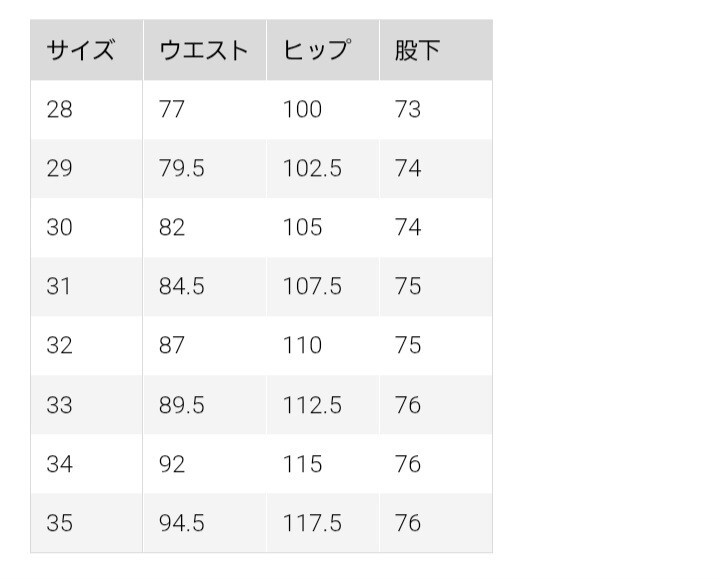The height and width of the screenshot is (579, 720).
Task: Click the 股下 column header
Action: [417, 51]
